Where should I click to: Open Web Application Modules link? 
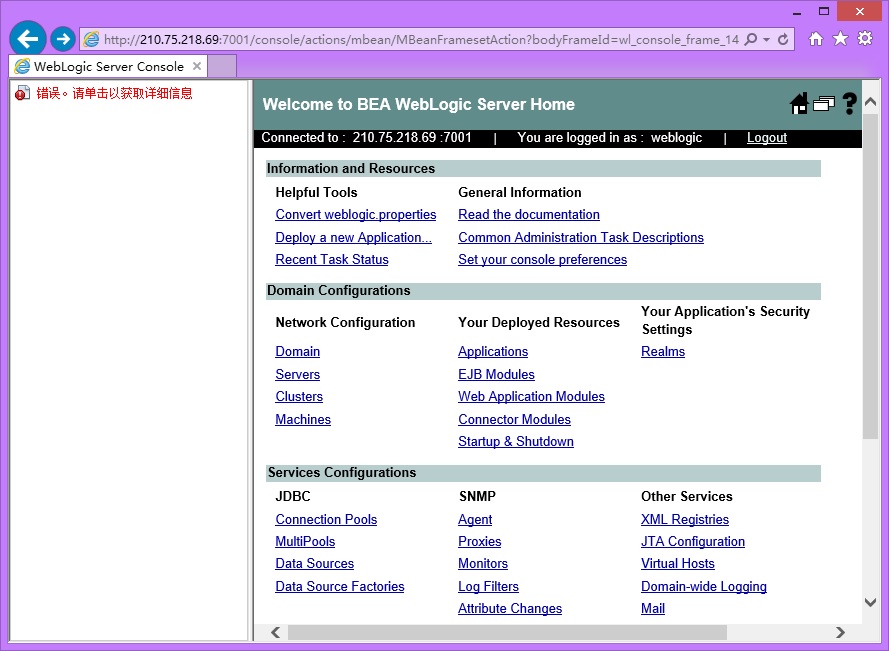[531, 397]
